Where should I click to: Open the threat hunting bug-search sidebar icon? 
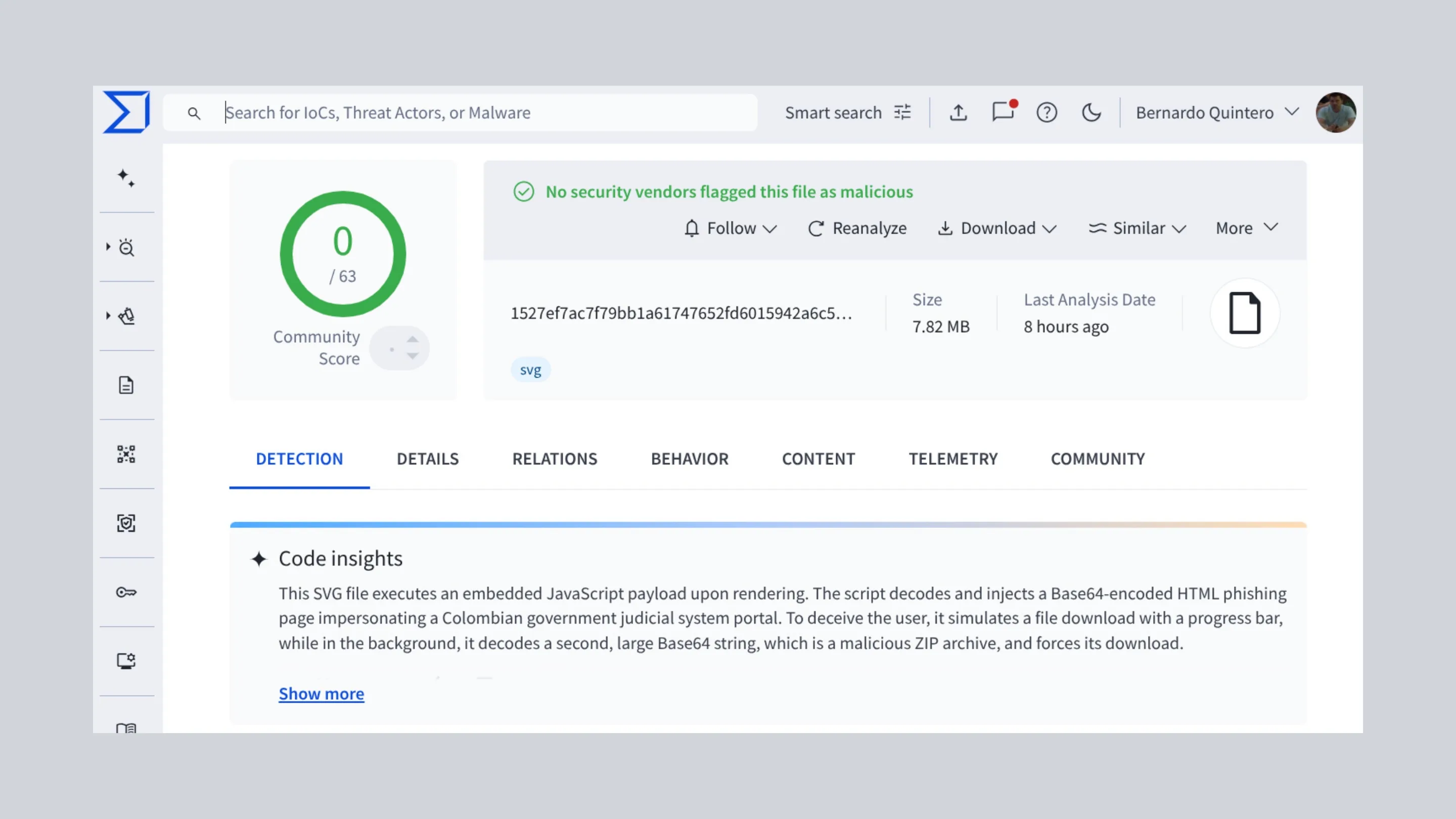pyautogui.click(x=126, y=247)
